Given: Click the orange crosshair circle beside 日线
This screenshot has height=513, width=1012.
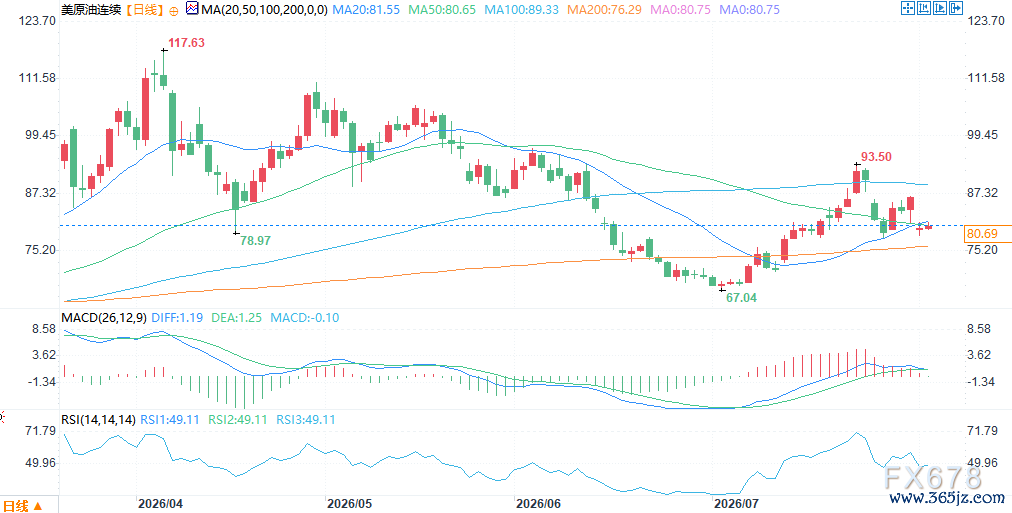Looking at the screenshot, I should [174, 10].
